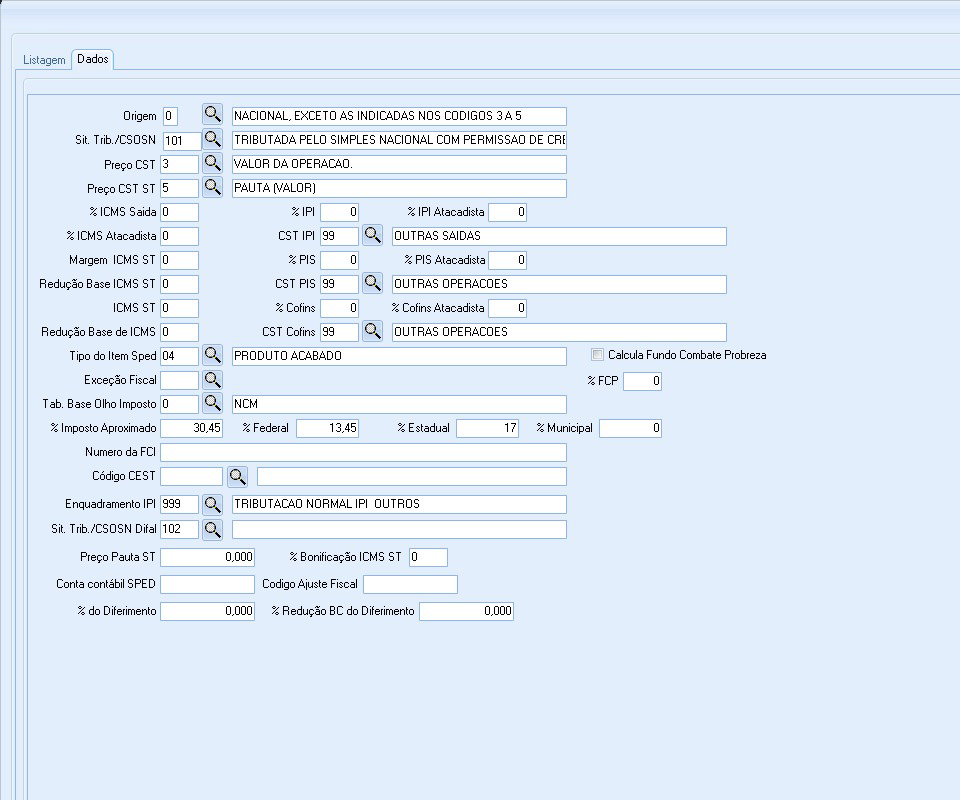The image size is (960, 800).
Task: Click the CST Cofins search icon
Action: click(x=372, y=331)
